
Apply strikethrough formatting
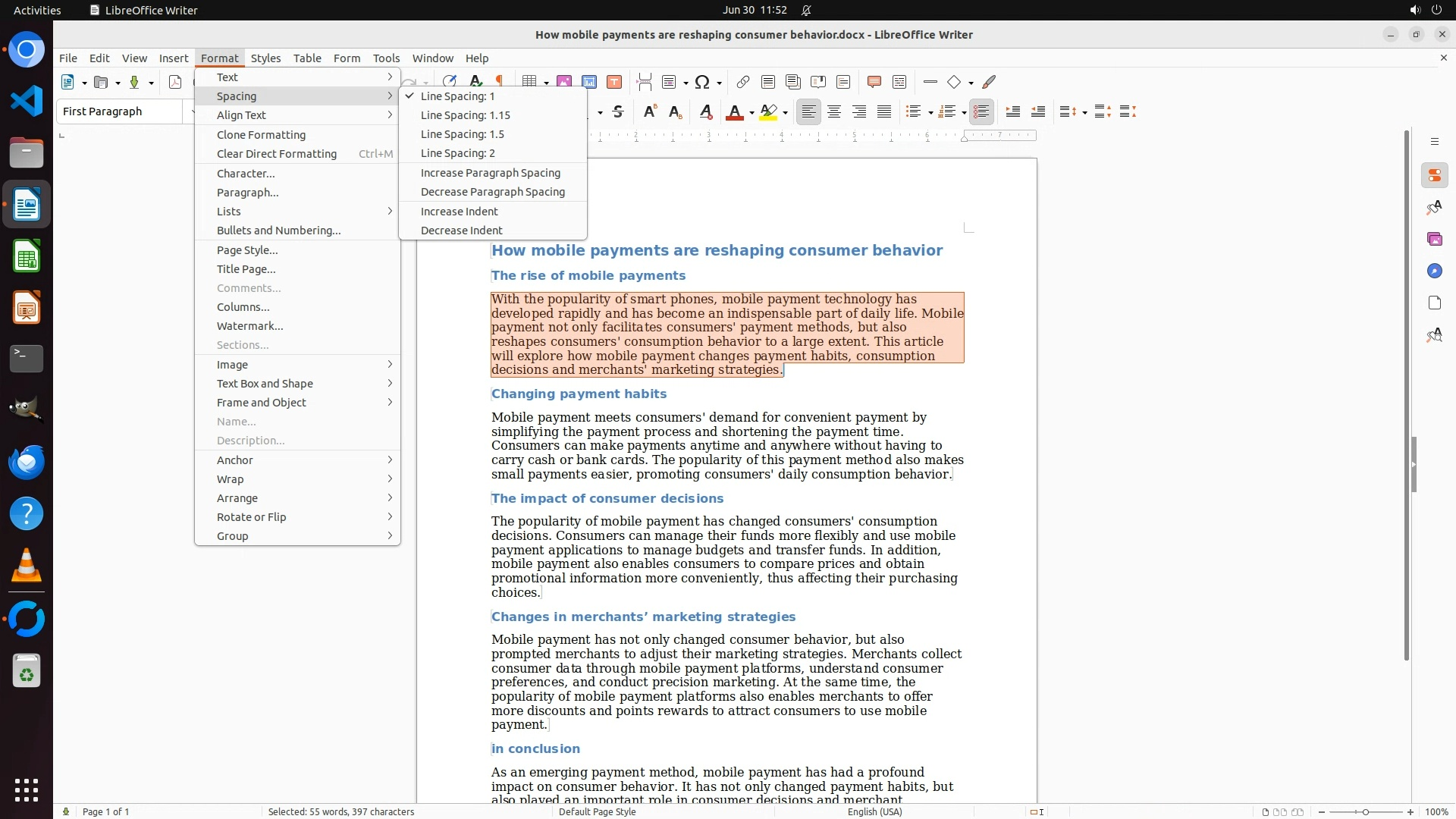tap(618, 112)
